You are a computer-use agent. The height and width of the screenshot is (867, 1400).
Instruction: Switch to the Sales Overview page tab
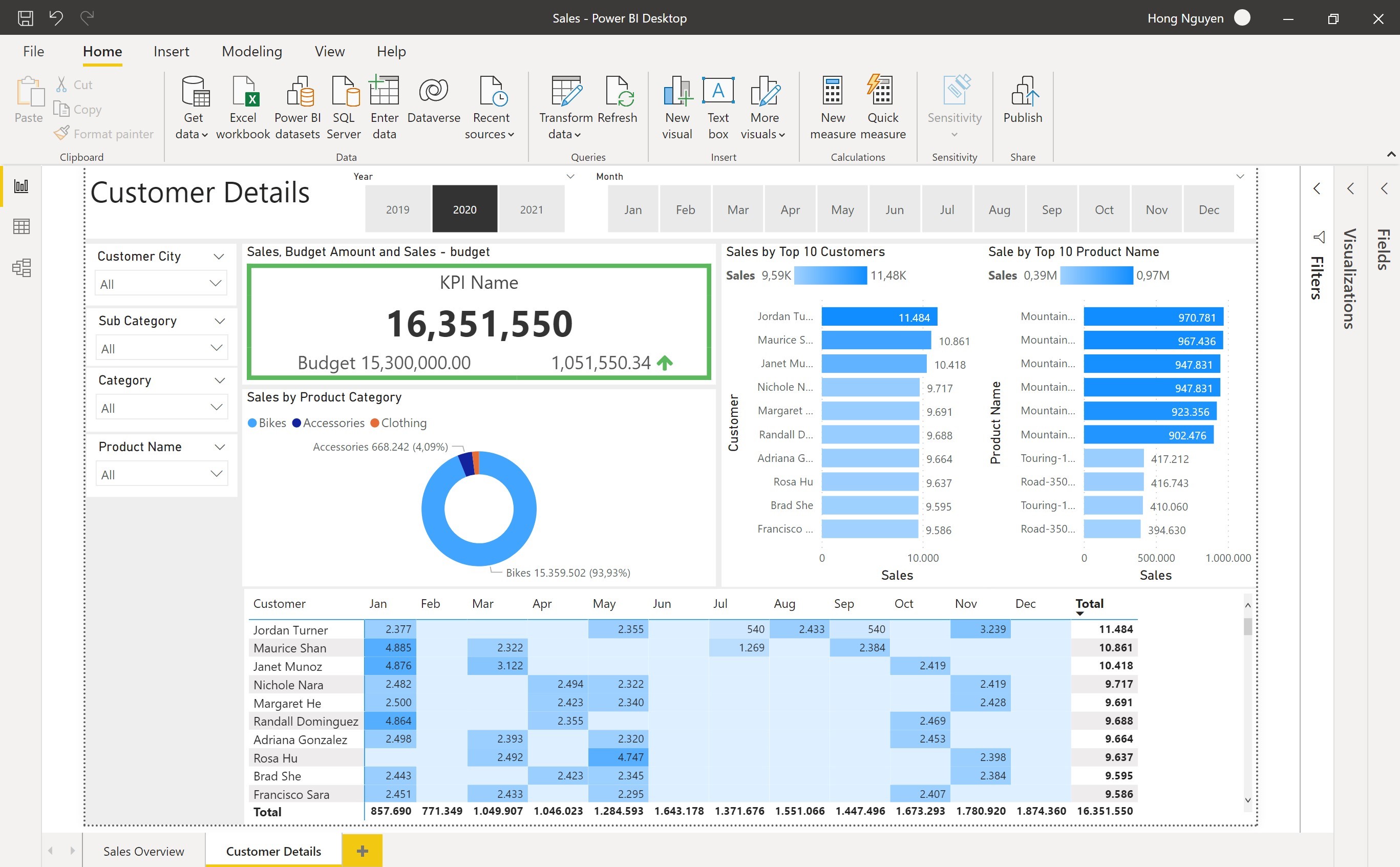(143, 851)
